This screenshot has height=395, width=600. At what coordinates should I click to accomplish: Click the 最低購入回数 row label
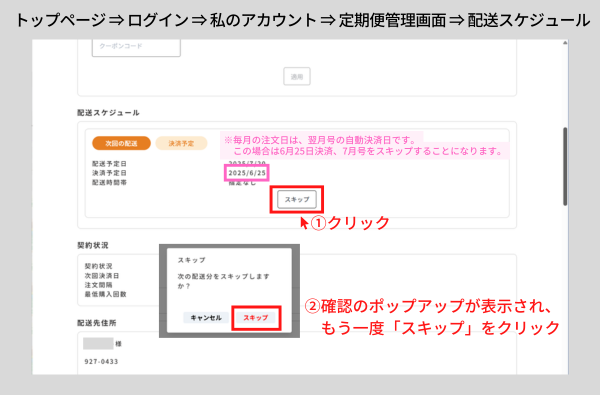[106, 294]
